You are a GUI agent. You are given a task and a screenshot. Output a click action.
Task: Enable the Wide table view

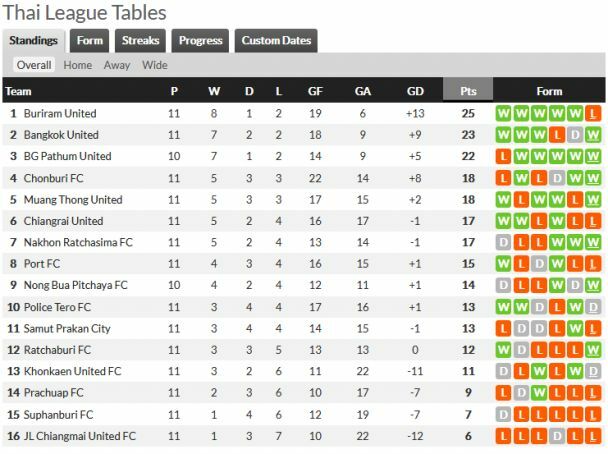(155, 65)
